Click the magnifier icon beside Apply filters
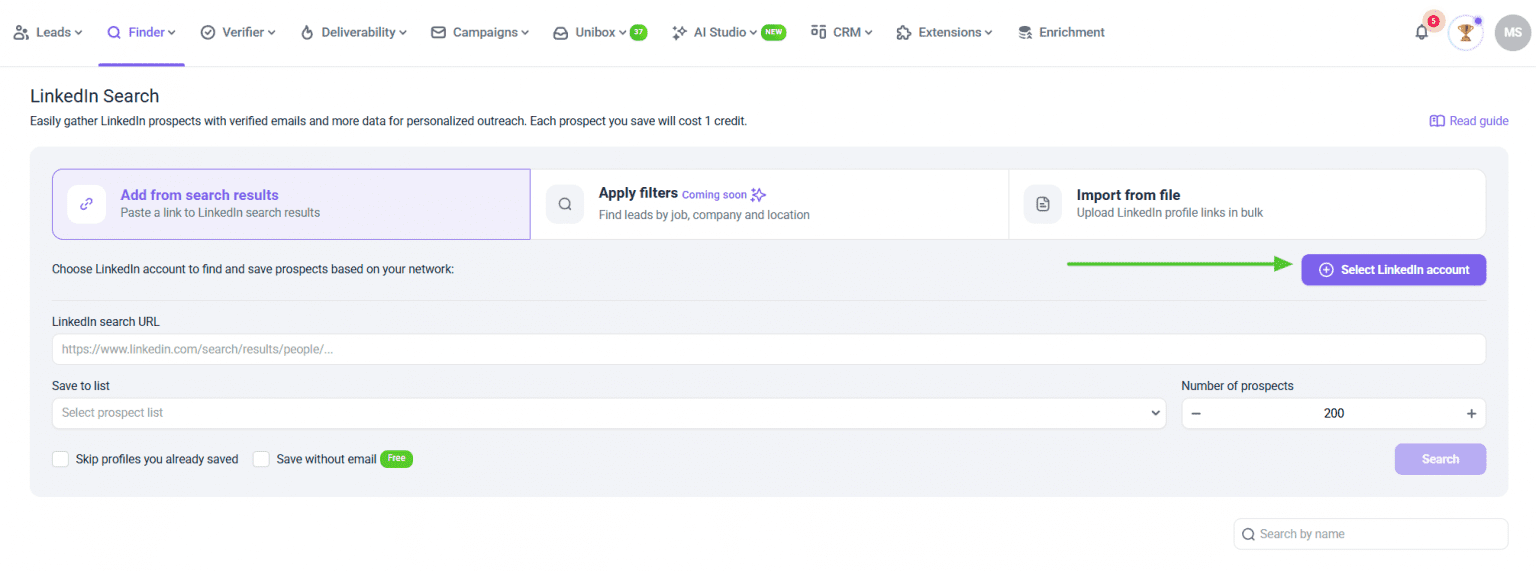This screenshot has height=571, width=1536. [x=565, y=204]
